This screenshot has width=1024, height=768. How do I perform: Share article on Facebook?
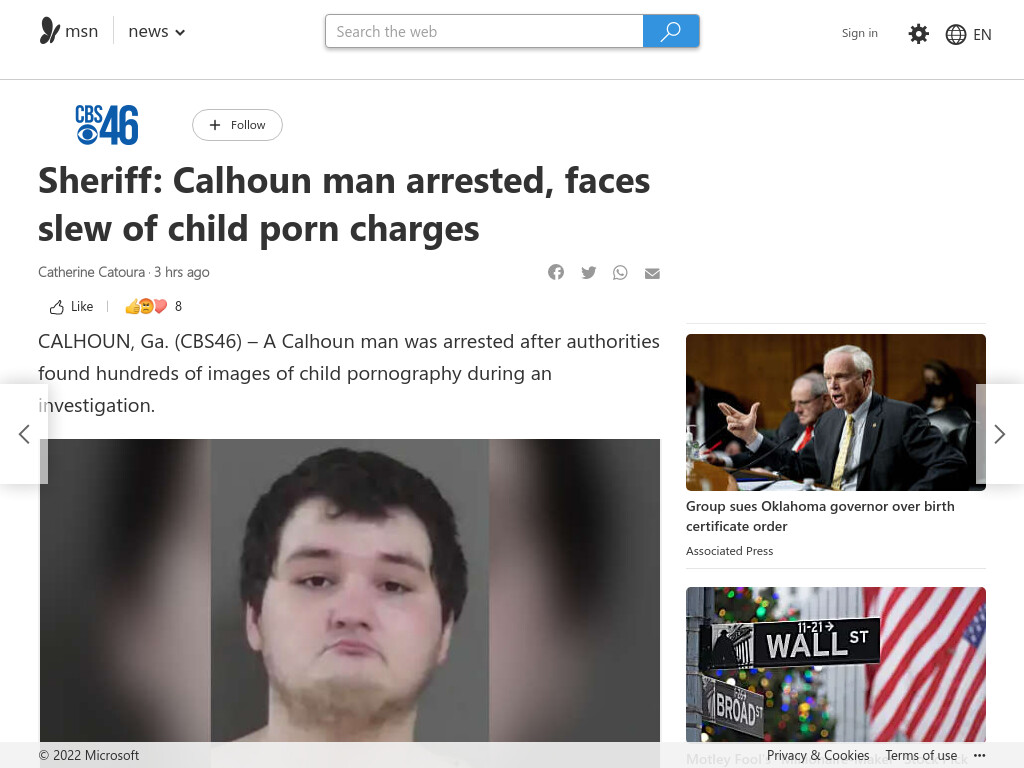pos(556,272)
